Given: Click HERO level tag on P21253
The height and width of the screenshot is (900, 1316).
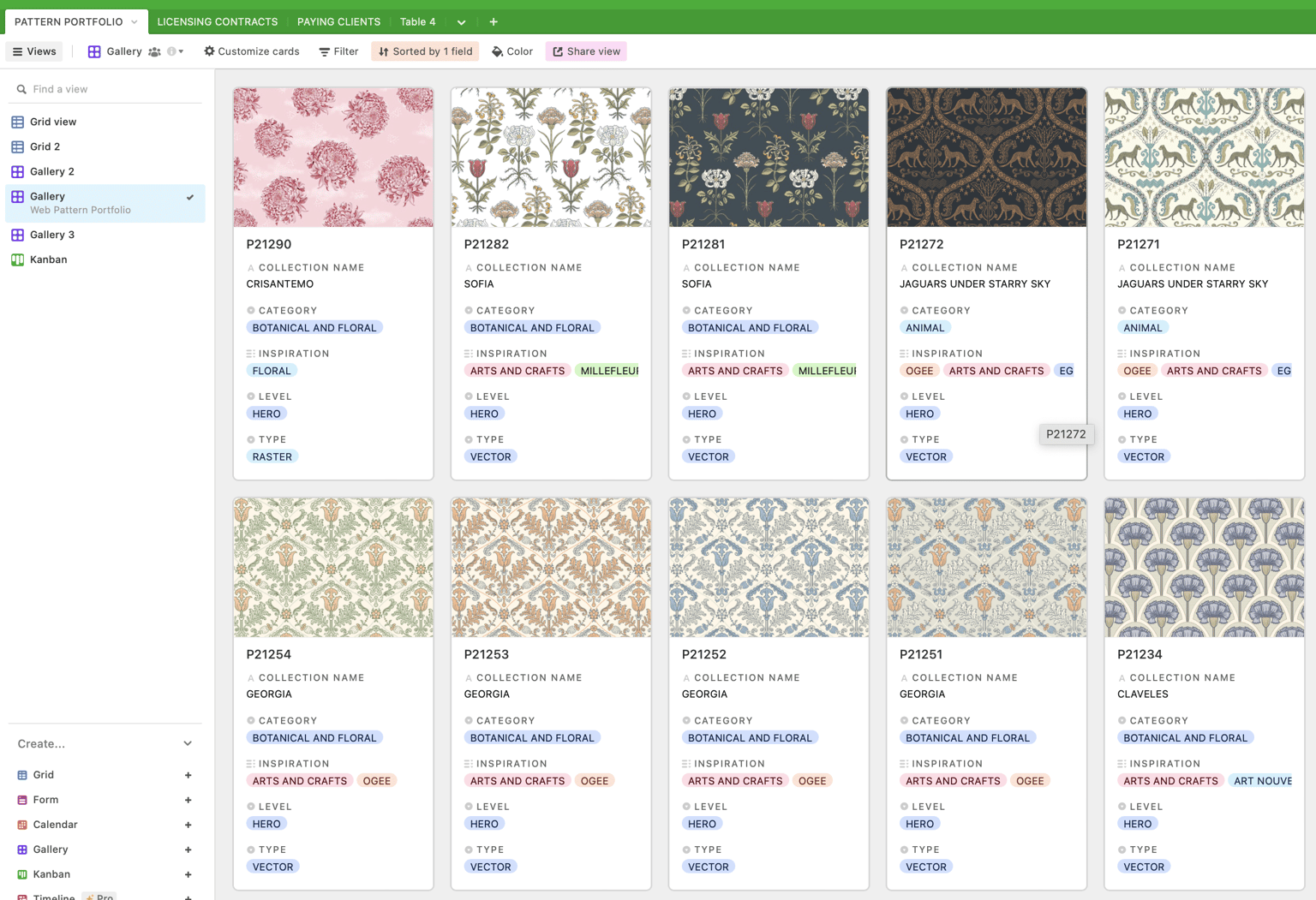Looking at the screenshot, I should click(484, 824).
